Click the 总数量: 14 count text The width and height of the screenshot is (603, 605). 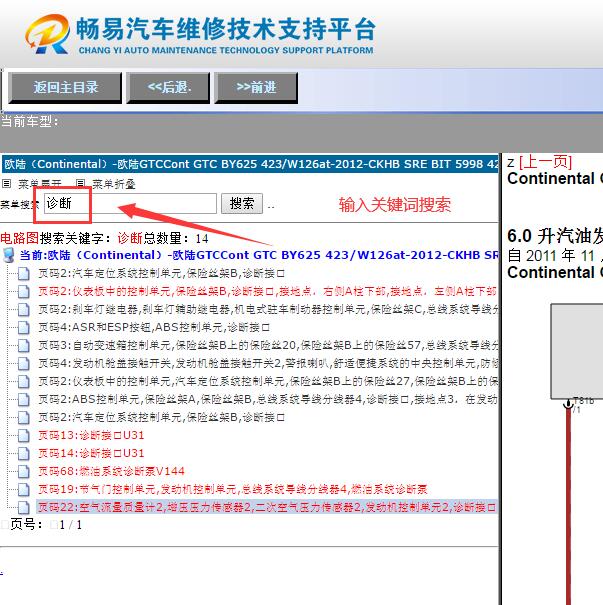[x=176, y=238]
